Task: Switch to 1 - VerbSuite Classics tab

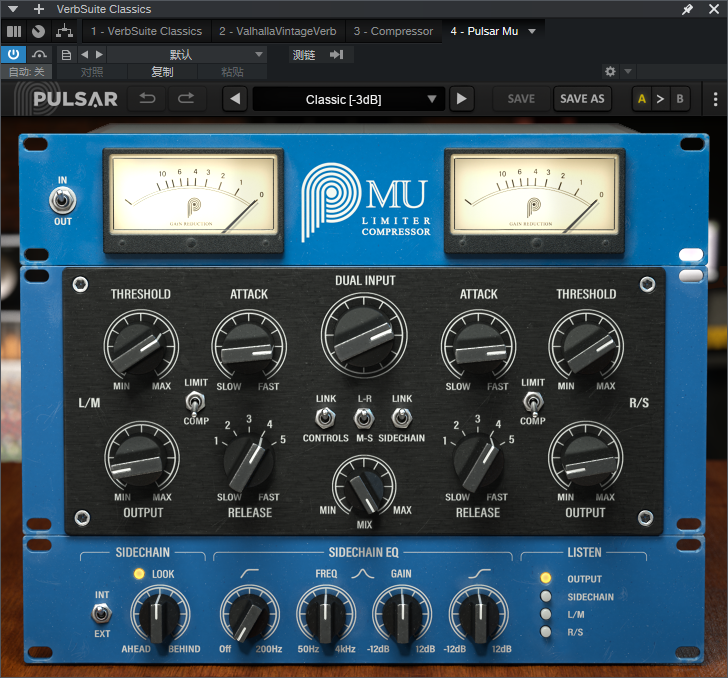Action: pos(146,31)
